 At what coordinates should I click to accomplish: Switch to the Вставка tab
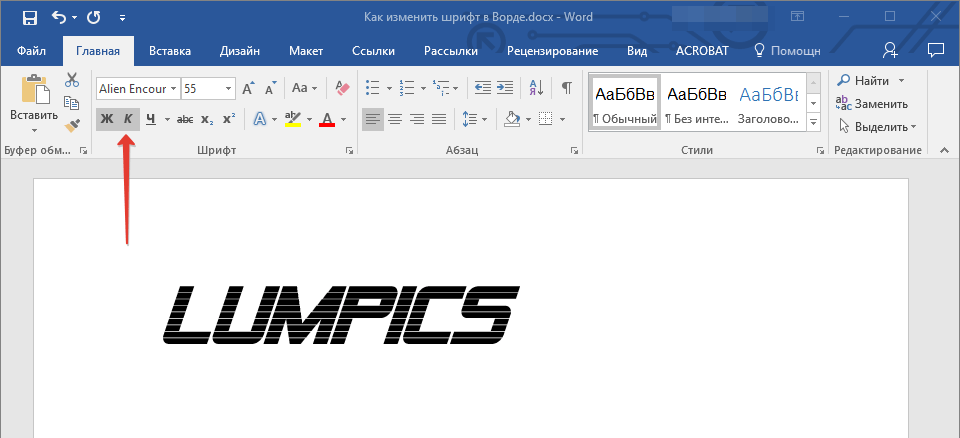[170, 51]
